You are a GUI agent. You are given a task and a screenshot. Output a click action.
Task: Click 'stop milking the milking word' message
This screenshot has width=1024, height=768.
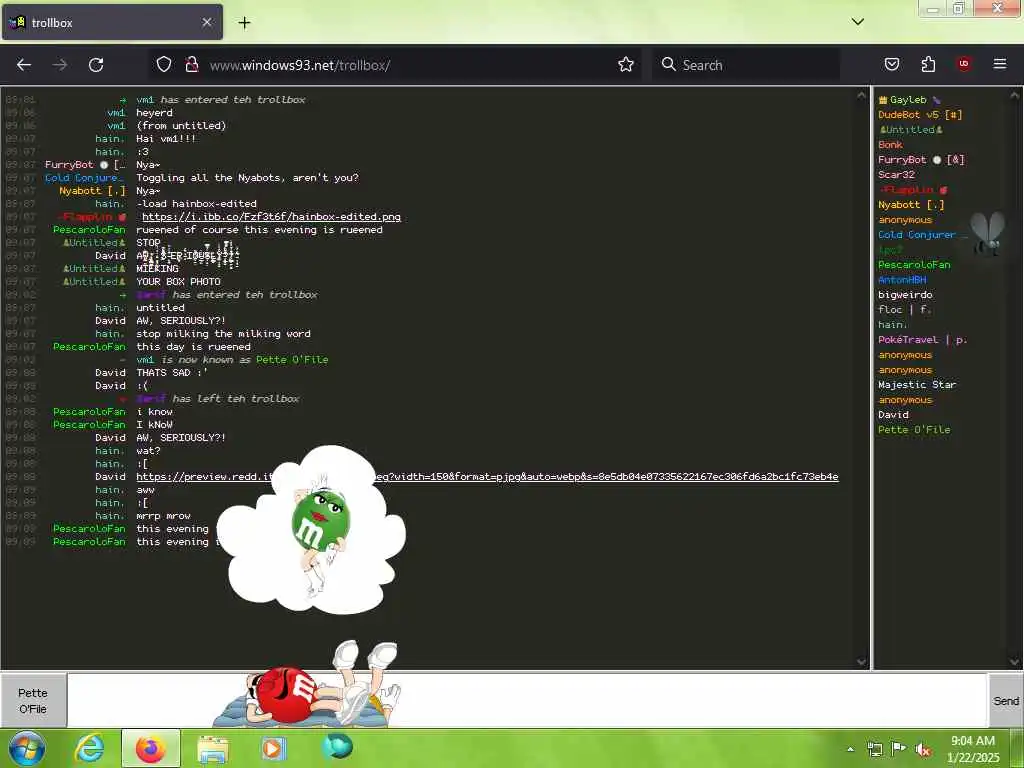pos(223,334)
